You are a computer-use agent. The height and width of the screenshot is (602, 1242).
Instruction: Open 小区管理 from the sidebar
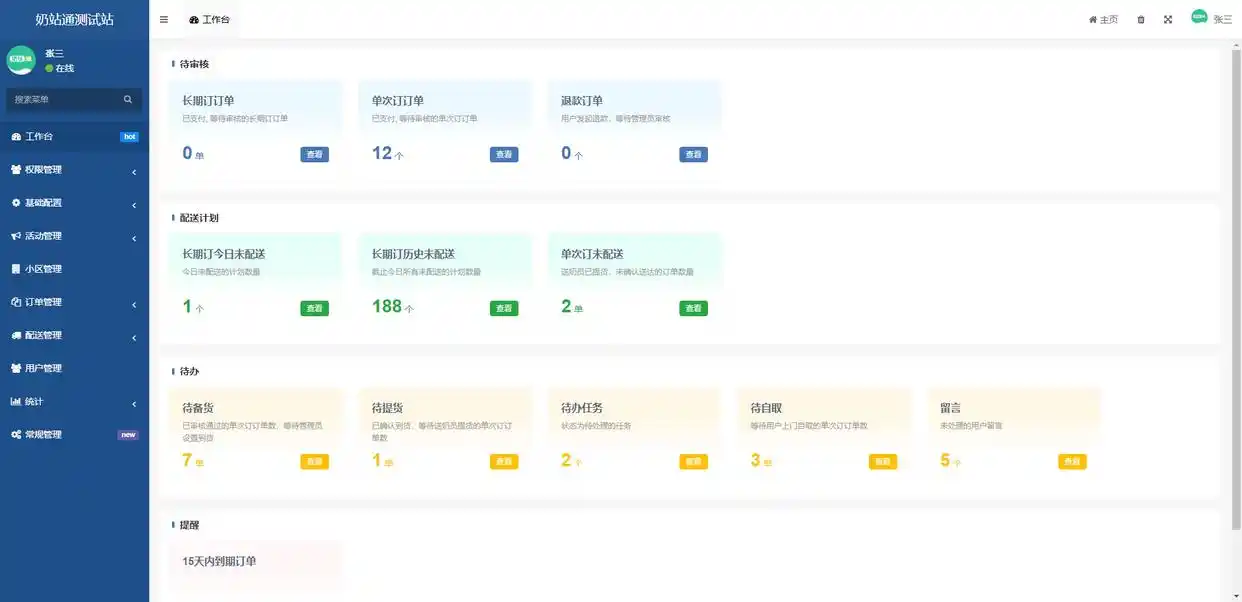pyautogui.click(x=43, y=269)
